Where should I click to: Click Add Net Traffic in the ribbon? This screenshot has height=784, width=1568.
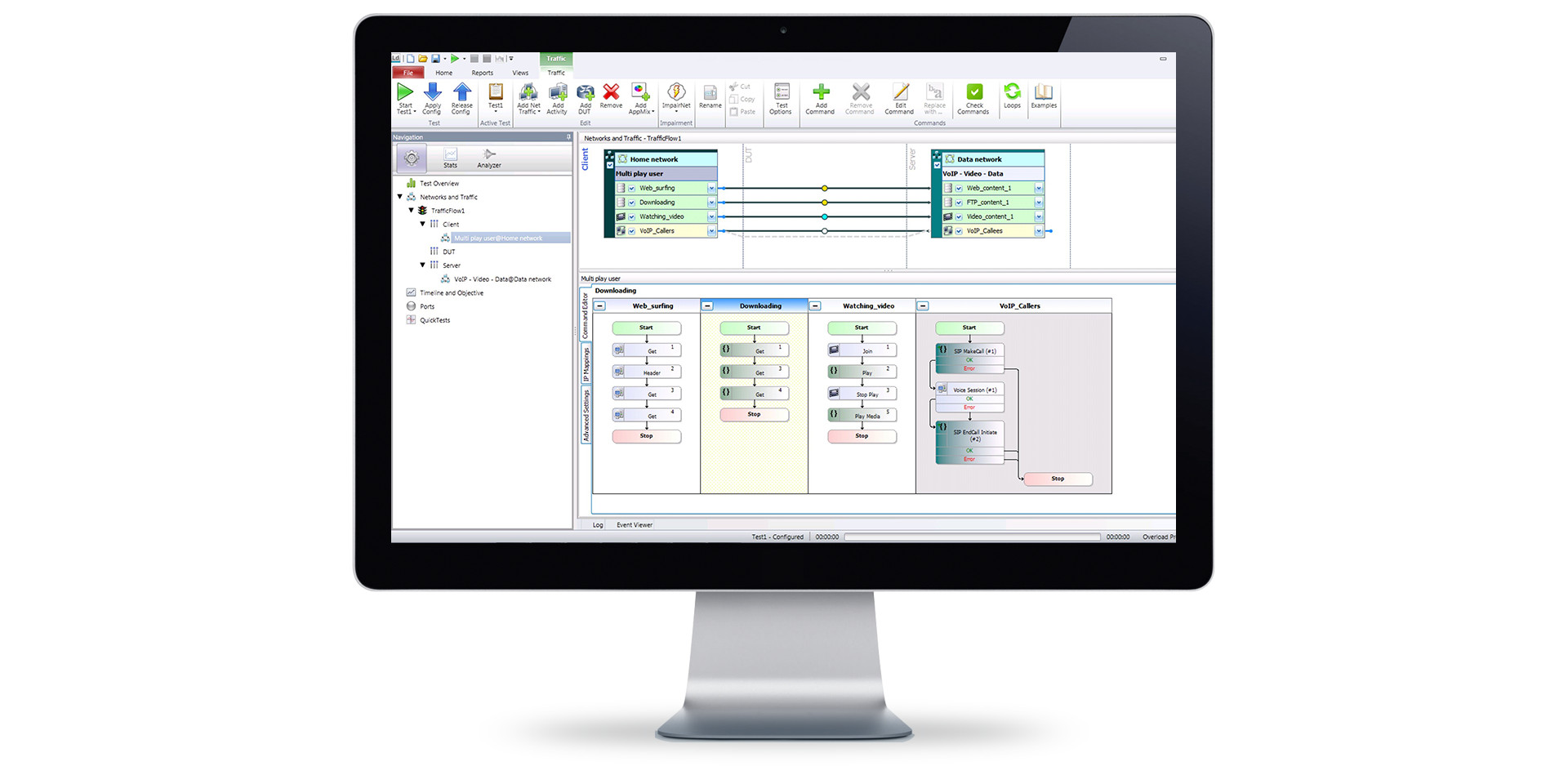pyautogui.click(x=528, y=93)
